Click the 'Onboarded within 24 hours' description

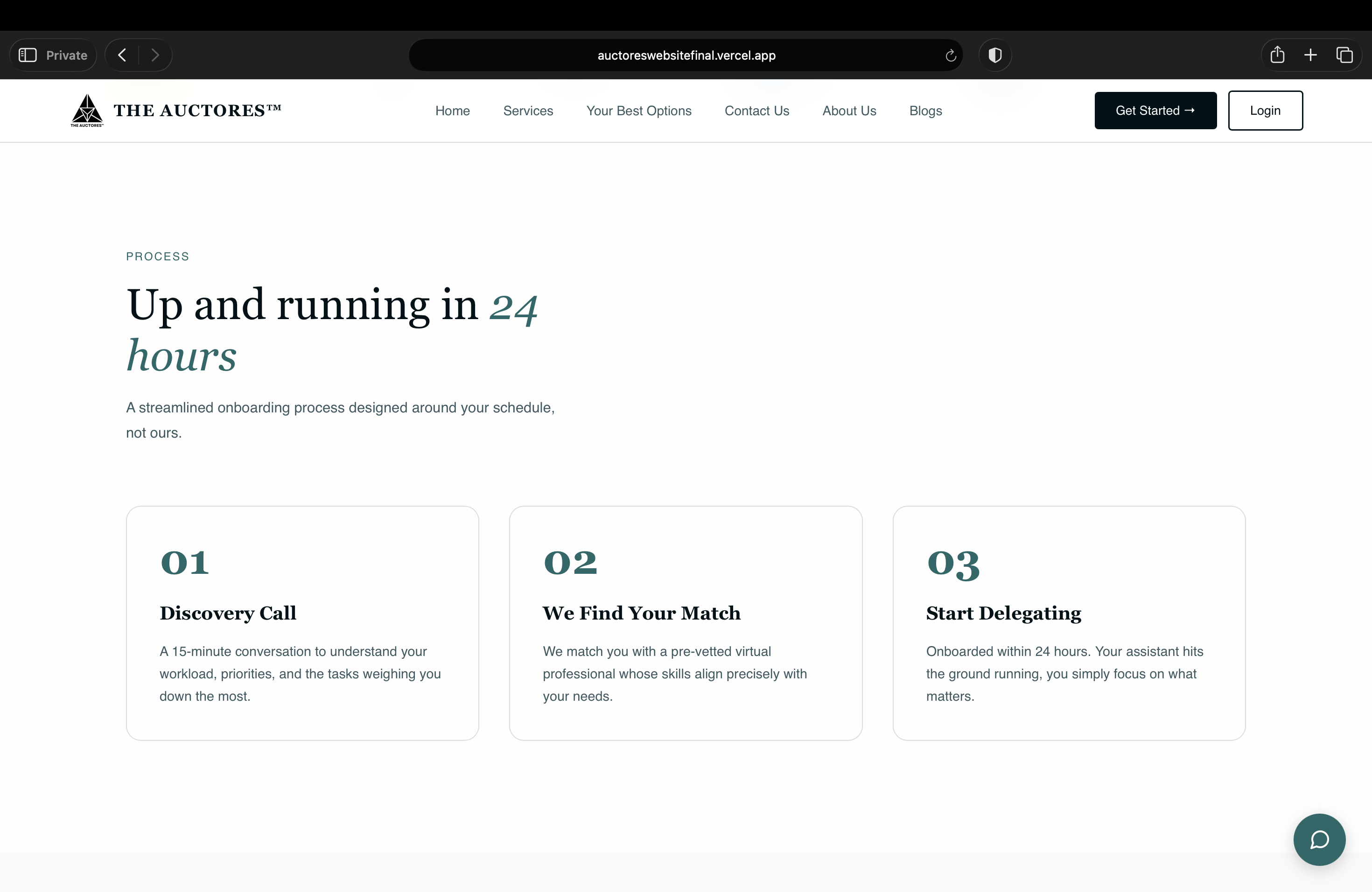(x=1064, y=674)
